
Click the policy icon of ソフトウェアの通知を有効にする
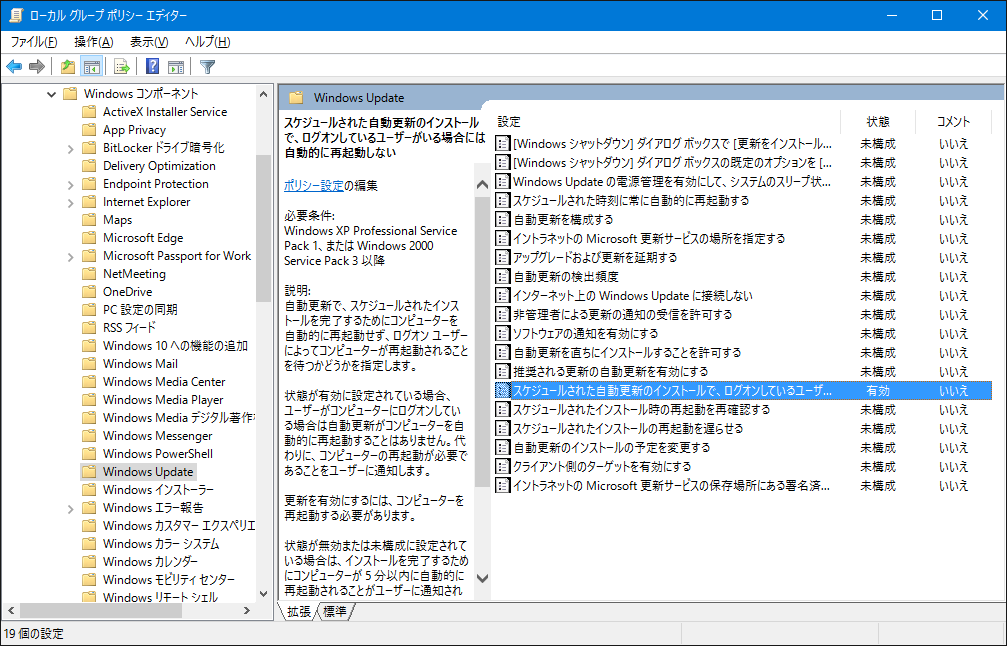point(503,334)
